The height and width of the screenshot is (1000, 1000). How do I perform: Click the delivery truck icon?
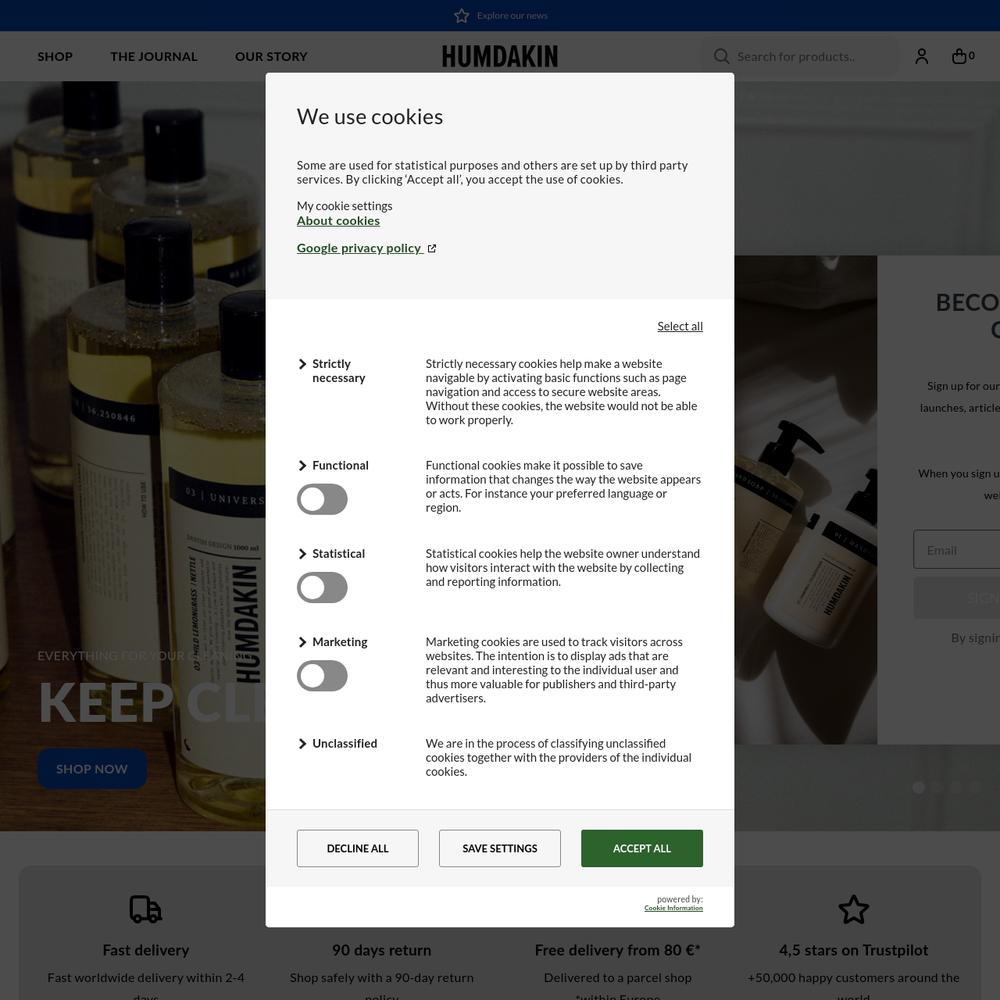click(145, 909)
